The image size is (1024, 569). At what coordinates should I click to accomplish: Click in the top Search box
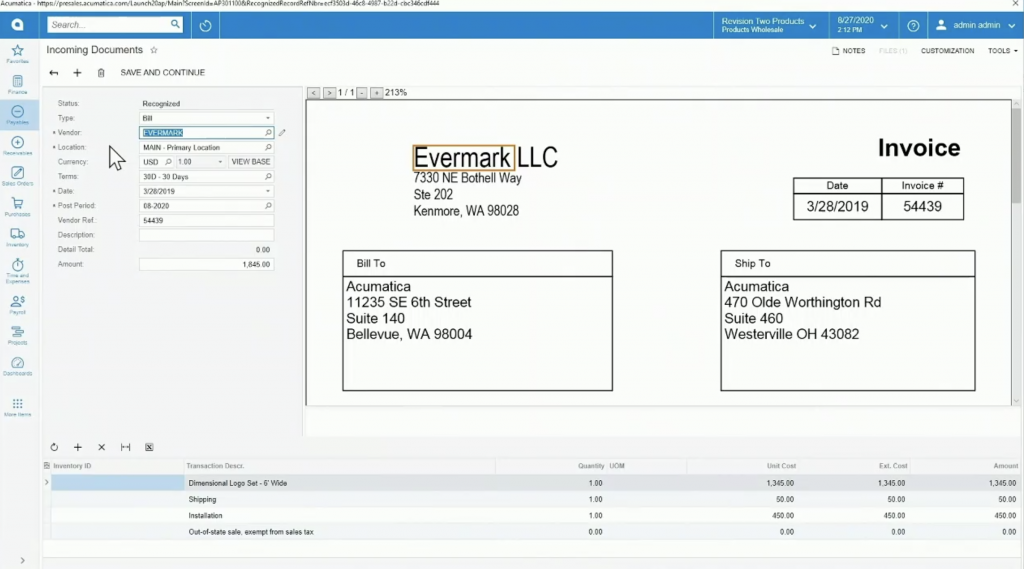point(108,25)
